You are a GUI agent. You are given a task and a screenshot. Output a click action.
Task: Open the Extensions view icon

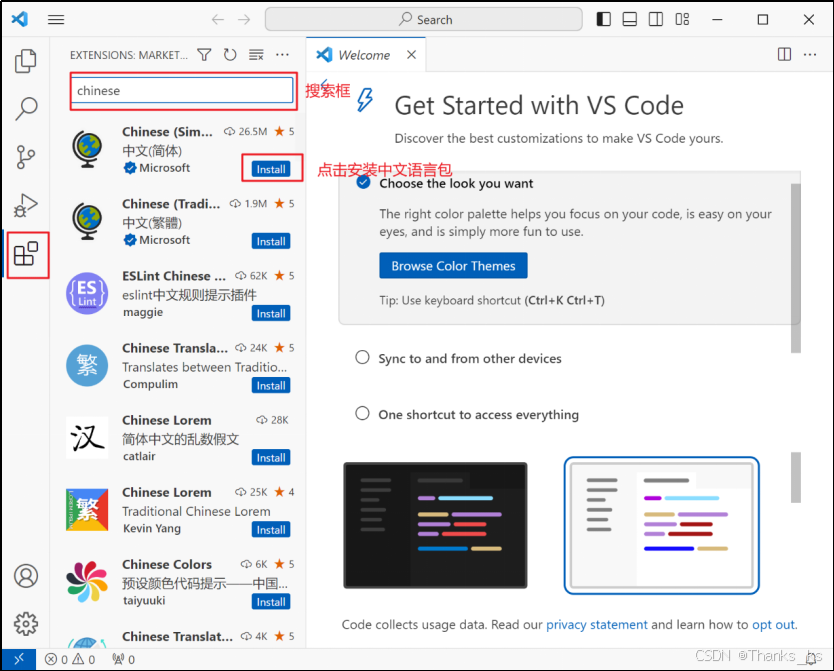click(26, 254)
